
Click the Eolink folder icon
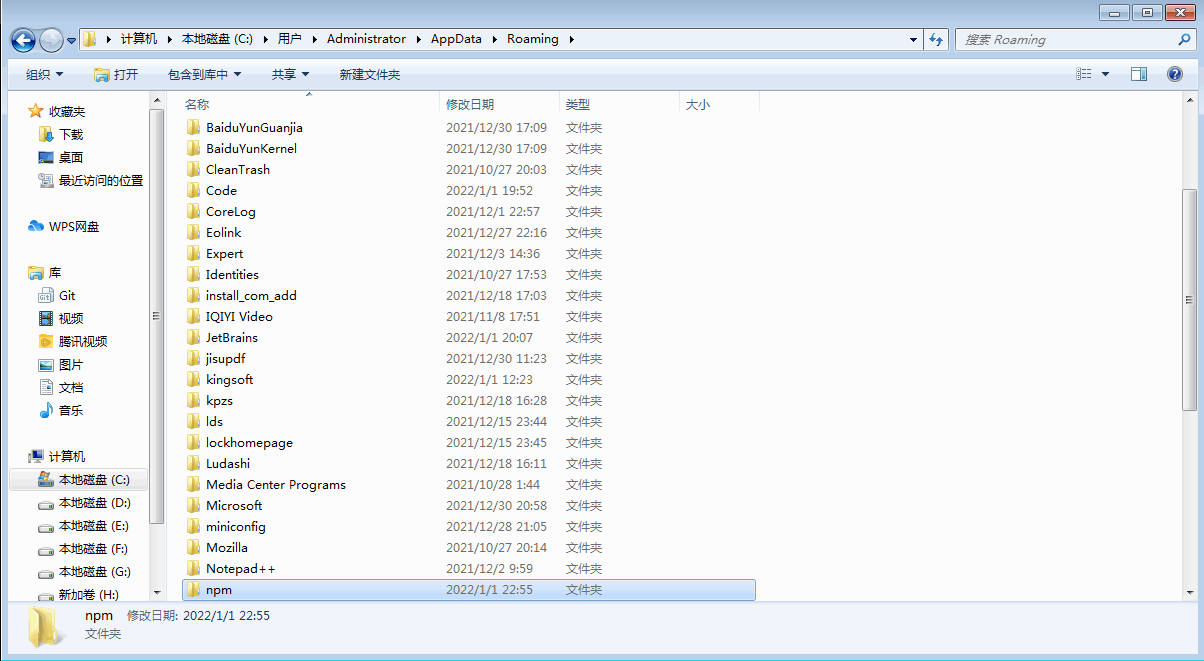click(x=194, y=232)
